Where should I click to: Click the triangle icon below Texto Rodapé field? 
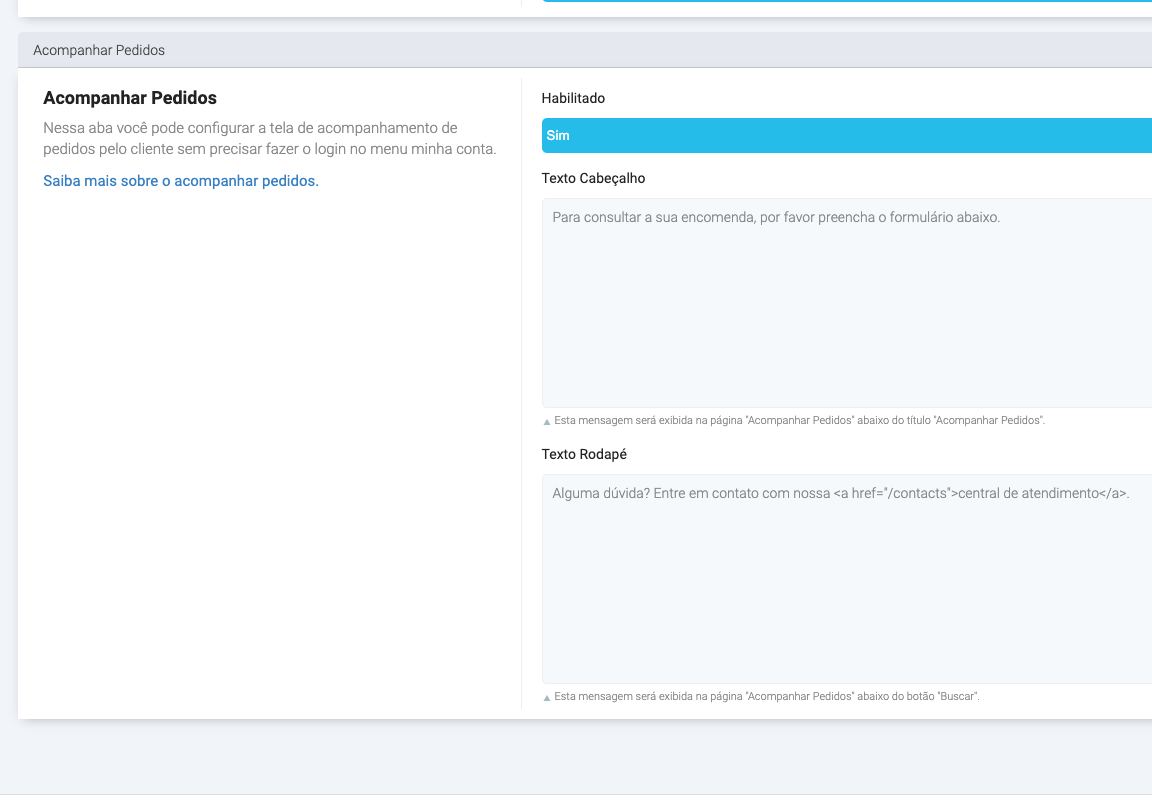click(x=546, y=697)
